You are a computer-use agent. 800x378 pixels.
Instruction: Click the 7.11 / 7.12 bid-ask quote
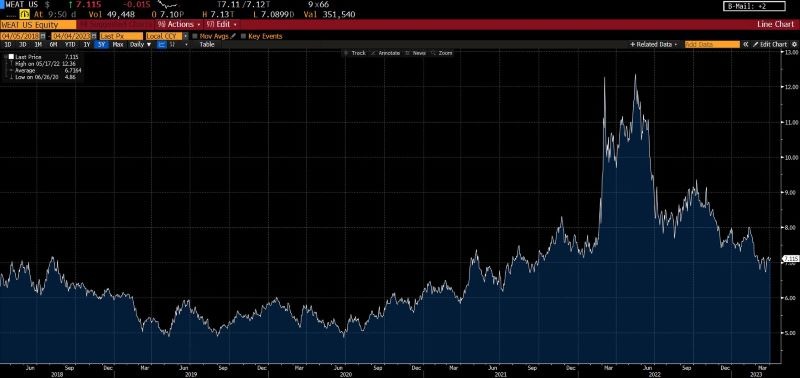tap(244, 4)
